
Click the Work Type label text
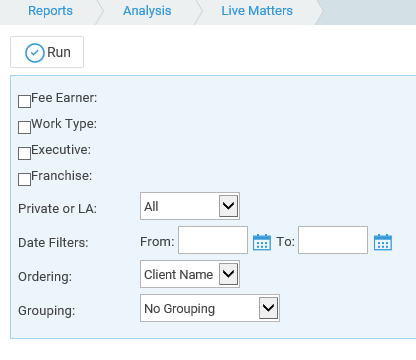64,124
